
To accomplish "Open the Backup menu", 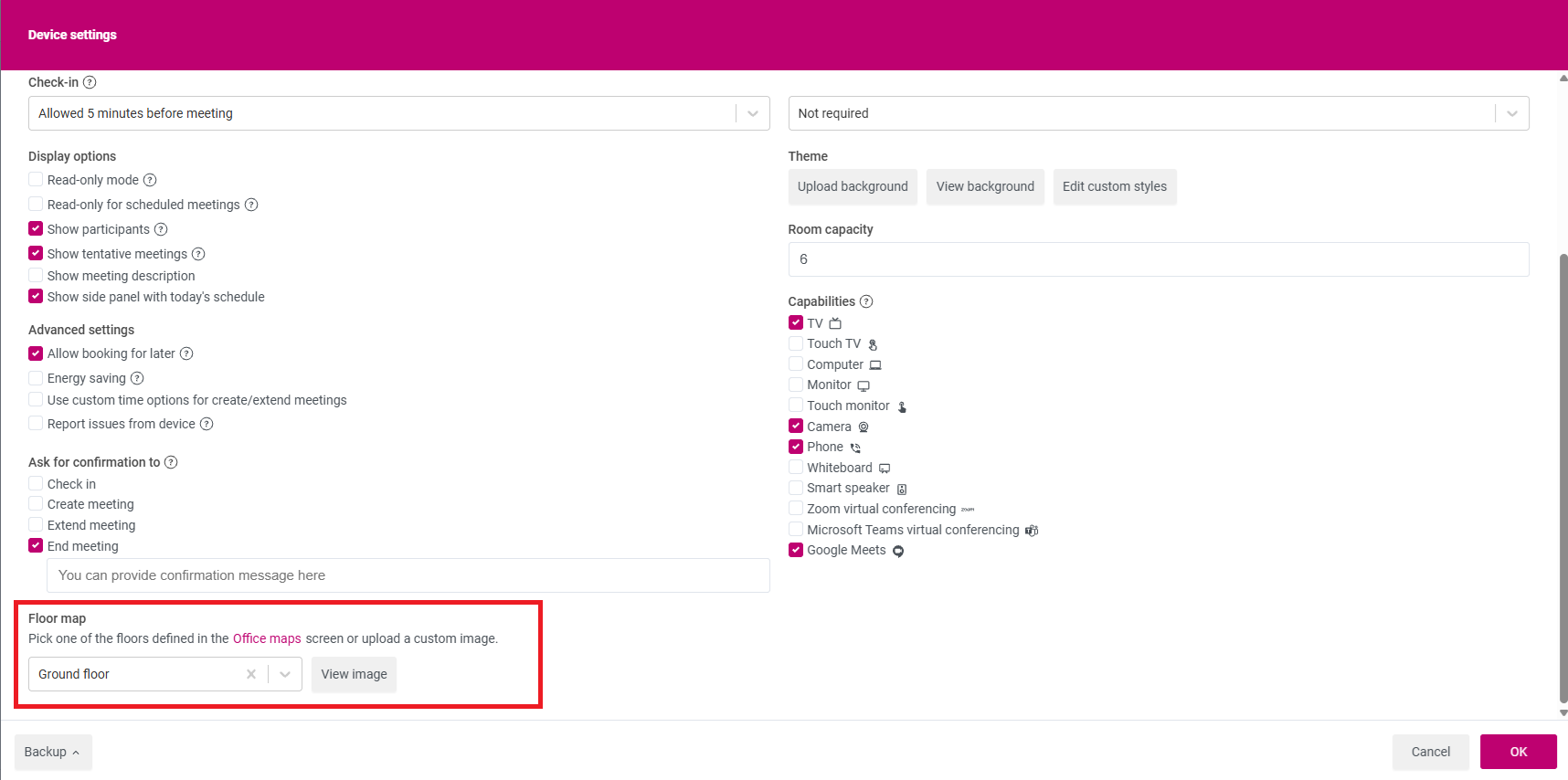I will [53, 752].
